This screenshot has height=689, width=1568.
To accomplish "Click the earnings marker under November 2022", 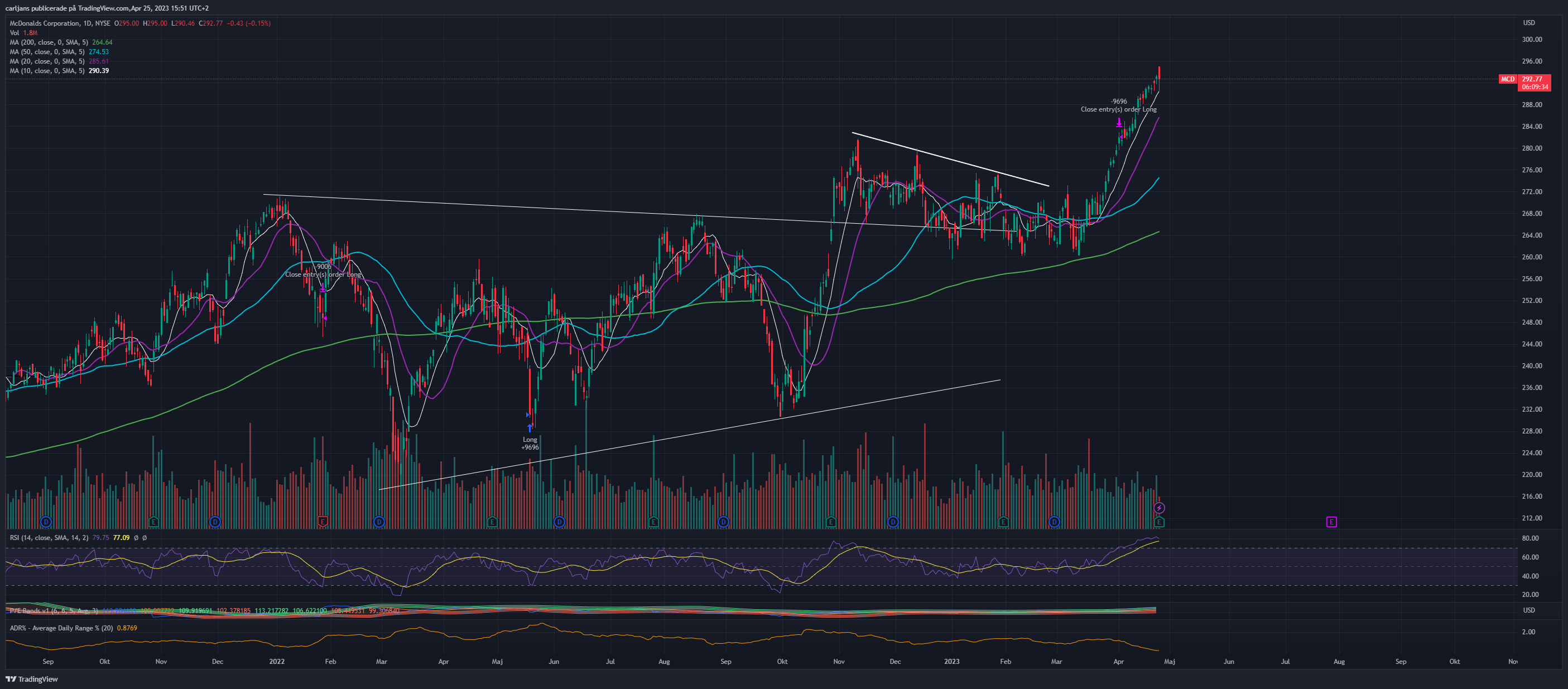I will pyautogui.click(x=830, y=522).
